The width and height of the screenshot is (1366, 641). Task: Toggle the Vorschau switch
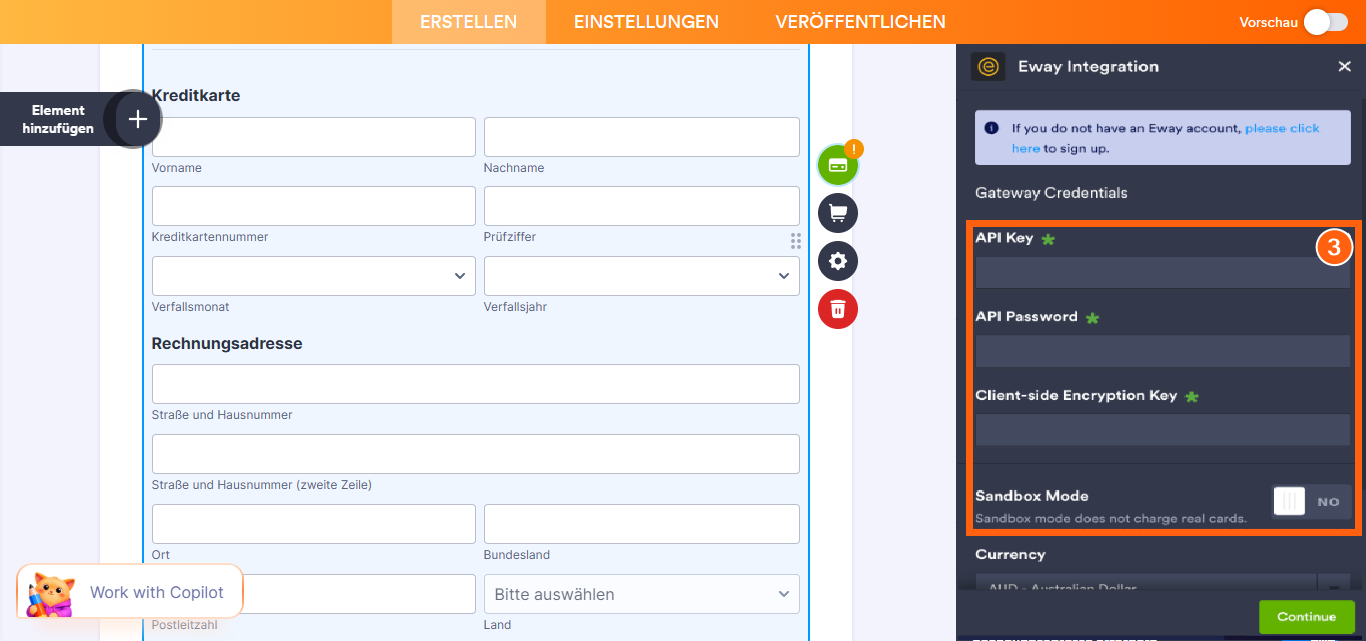[1325, 21]
